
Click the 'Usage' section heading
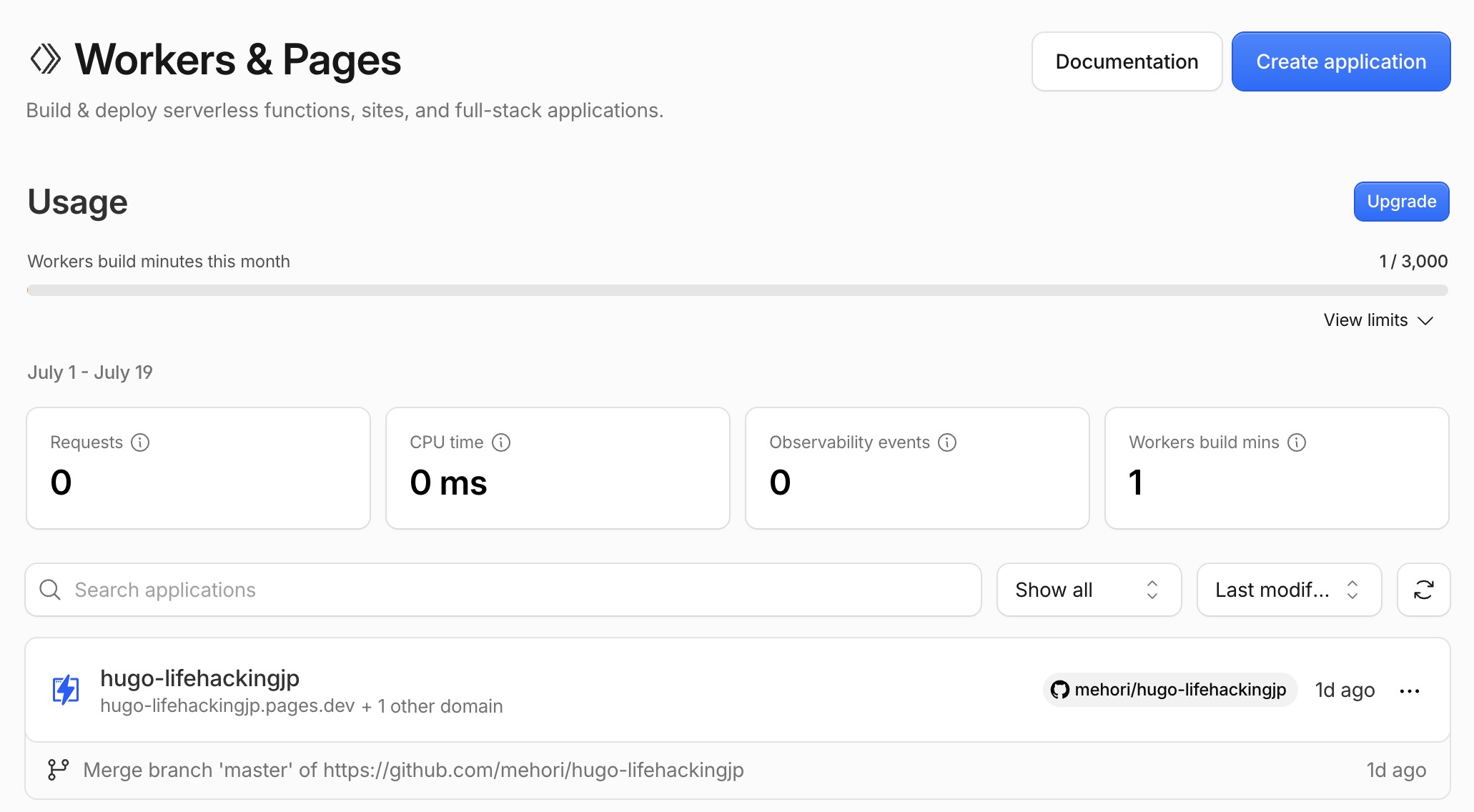point(77,202)
